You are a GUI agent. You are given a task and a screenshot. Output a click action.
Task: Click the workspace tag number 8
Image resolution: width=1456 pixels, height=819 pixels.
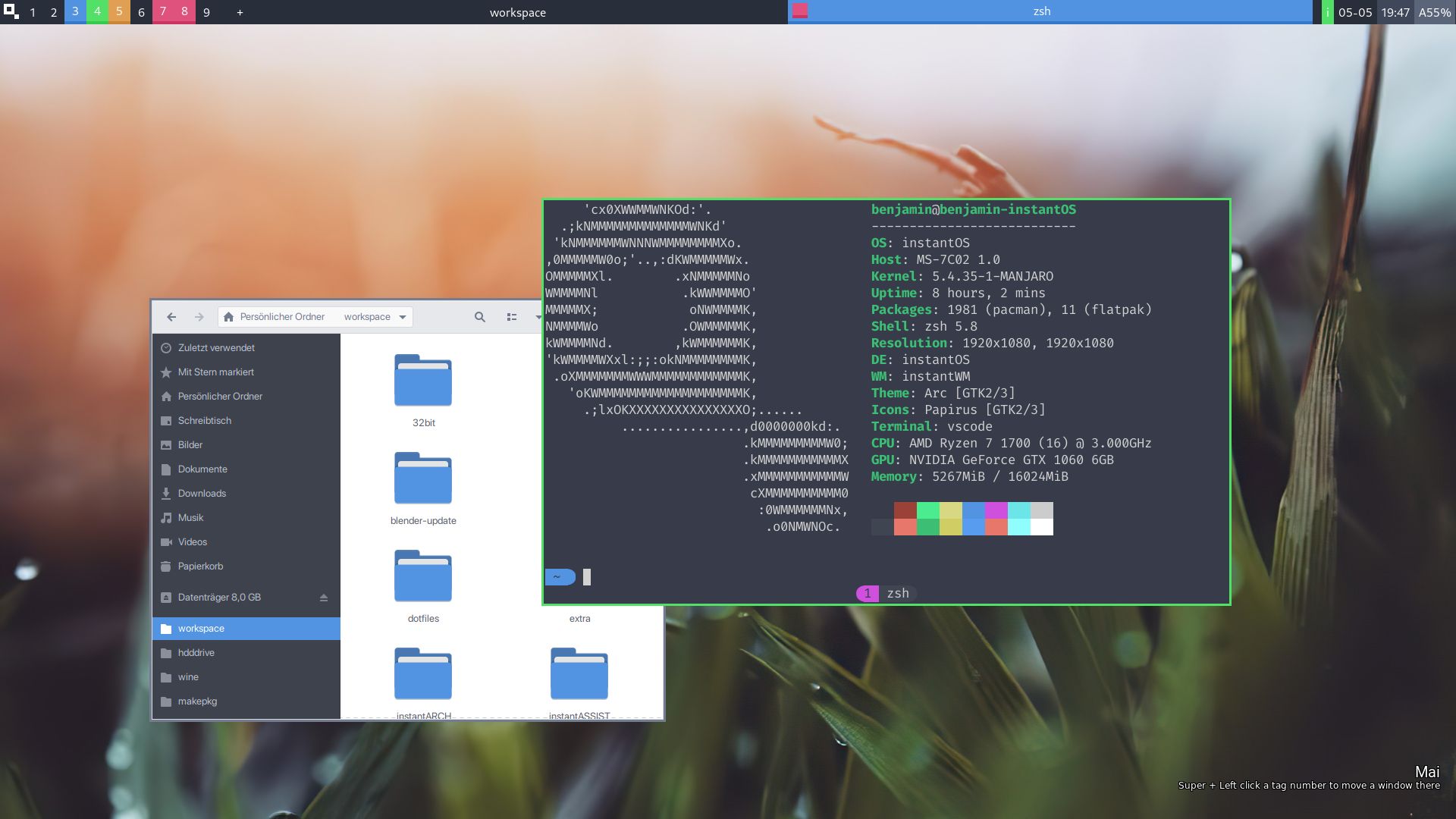(x=184, y=11)
